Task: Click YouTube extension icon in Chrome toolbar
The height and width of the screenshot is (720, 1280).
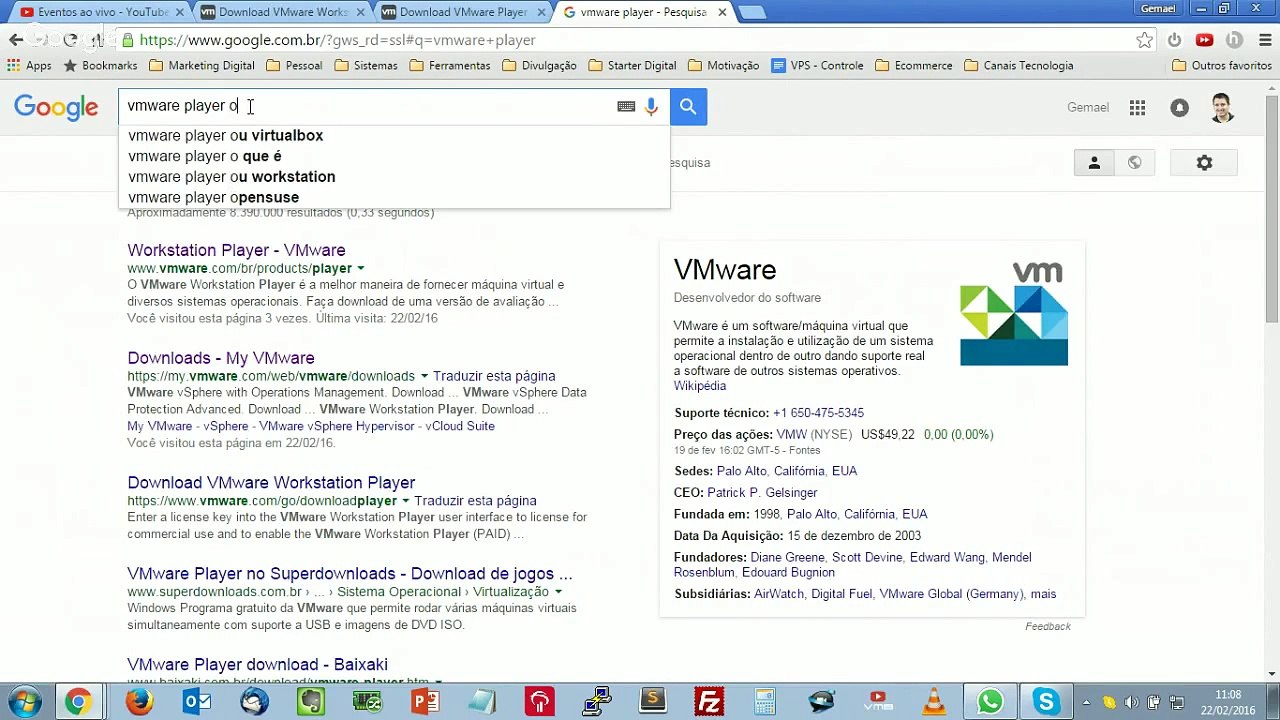Action: point(1204,40)
